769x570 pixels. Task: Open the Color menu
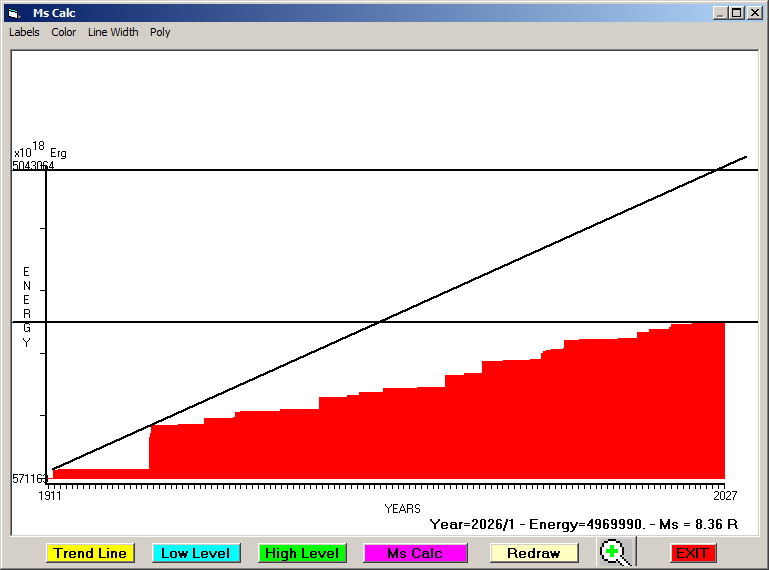[x=64, y=32]
